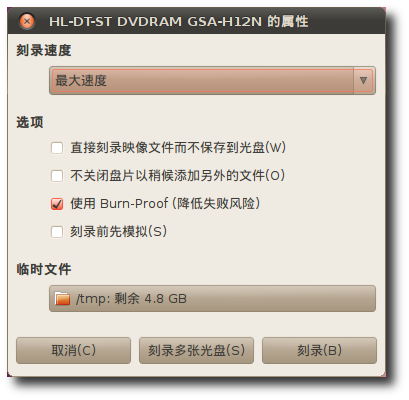This screenshot has width=409, height=400.
Task: Enable 直接刻录映像文件而不保存到光盘 checkbox
Action: (x=57, y=148)
